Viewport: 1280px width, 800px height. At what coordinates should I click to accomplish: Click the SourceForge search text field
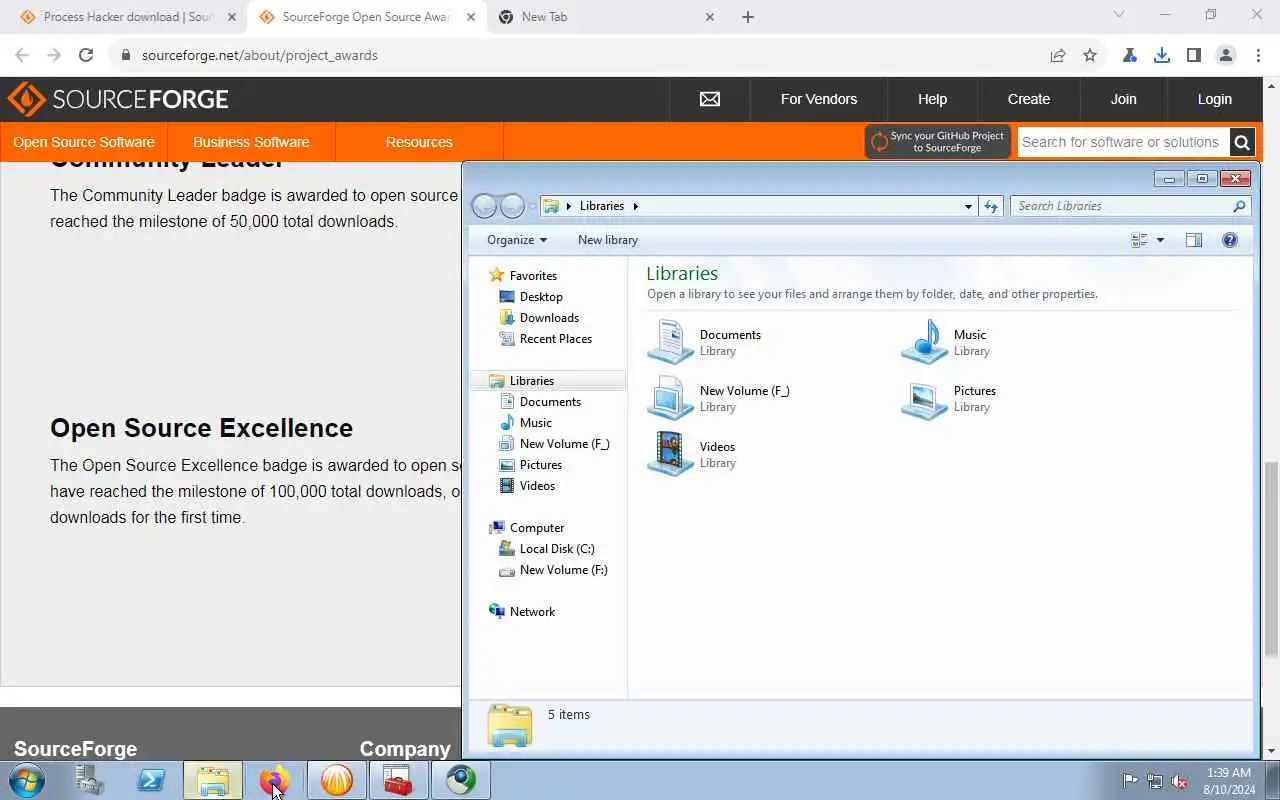[1122, 142]
